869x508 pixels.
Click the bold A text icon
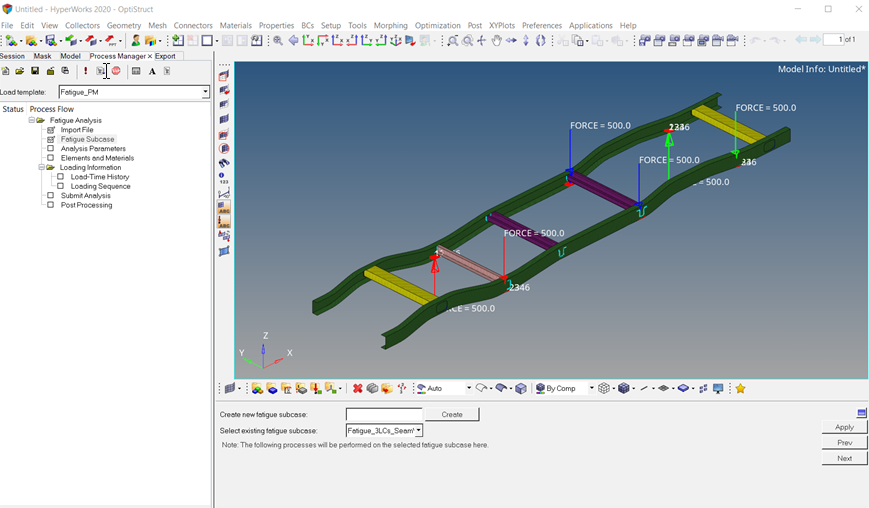coord(152,71)
